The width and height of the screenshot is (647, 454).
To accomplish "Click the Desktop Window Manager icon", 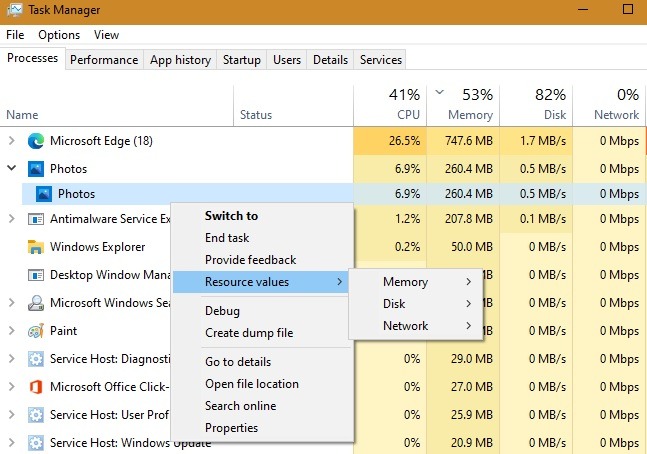I will pos(36,275).
